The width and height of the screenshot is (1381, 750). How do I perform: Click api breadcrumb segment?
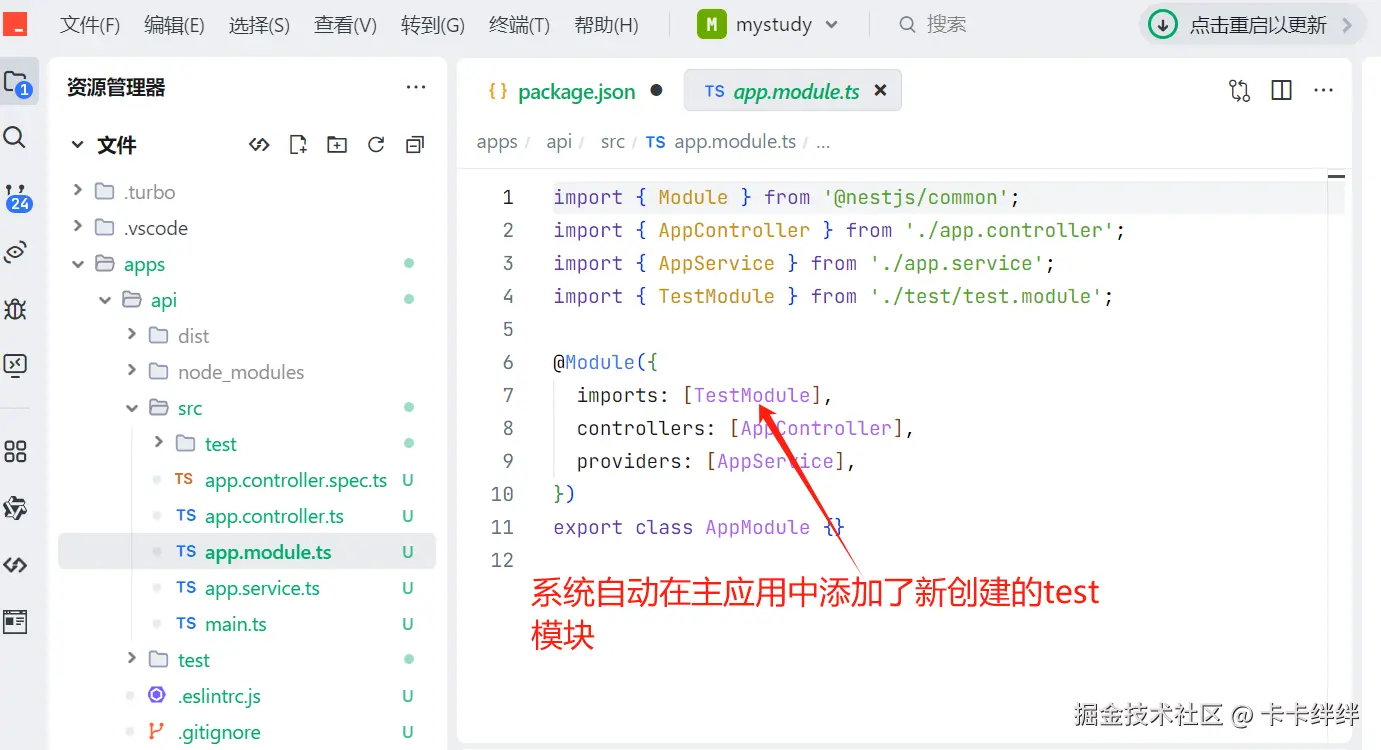[559, 142]
